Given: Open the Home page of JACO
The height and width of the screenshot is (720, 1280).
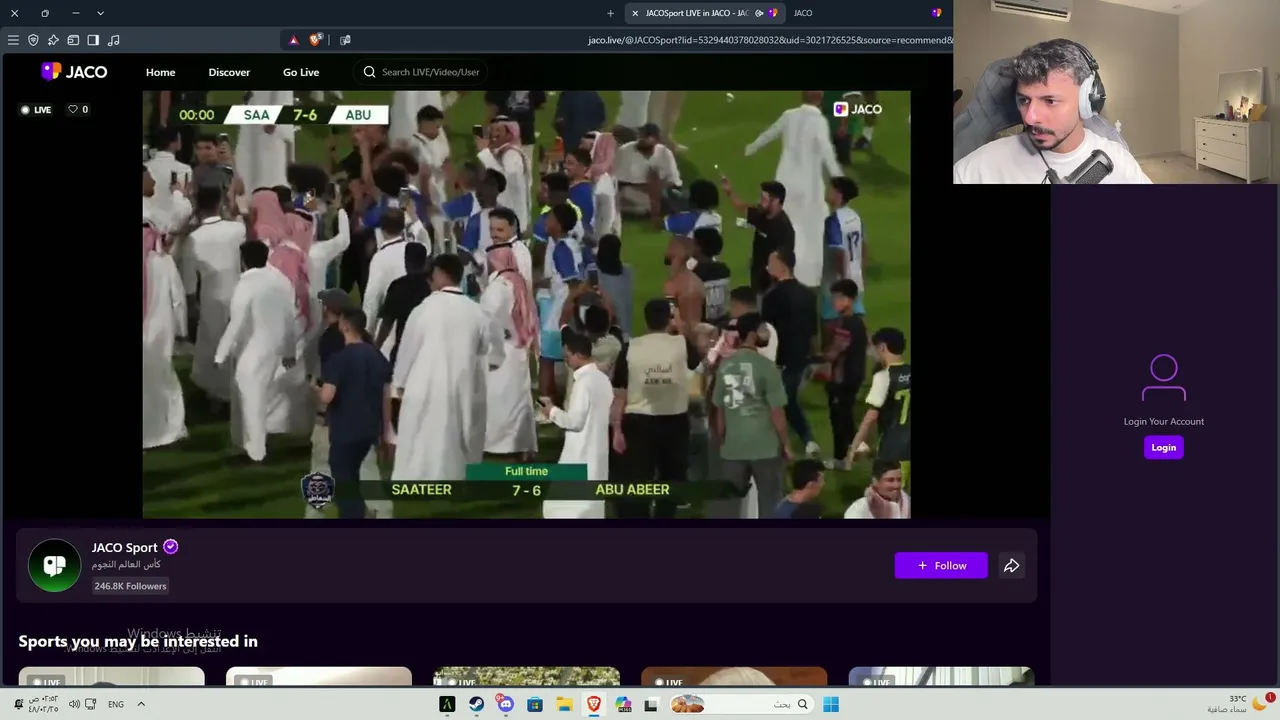Looking at the screenshot, I should pos(160,72).
